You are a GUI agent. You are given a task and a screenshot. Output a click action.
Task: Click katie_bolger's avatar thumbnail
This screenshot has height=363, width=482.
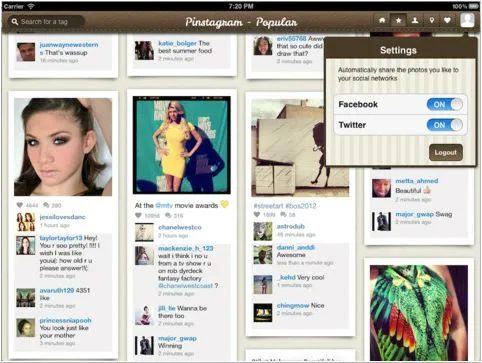point(144,50)
